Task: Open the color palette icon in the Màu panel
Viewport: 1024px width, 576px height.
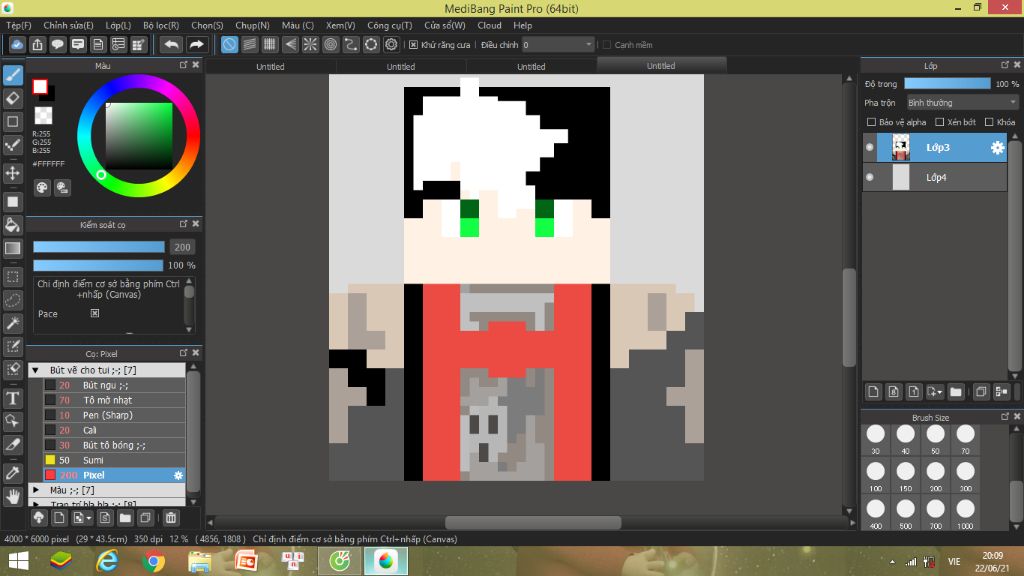Action: point(42,188)
